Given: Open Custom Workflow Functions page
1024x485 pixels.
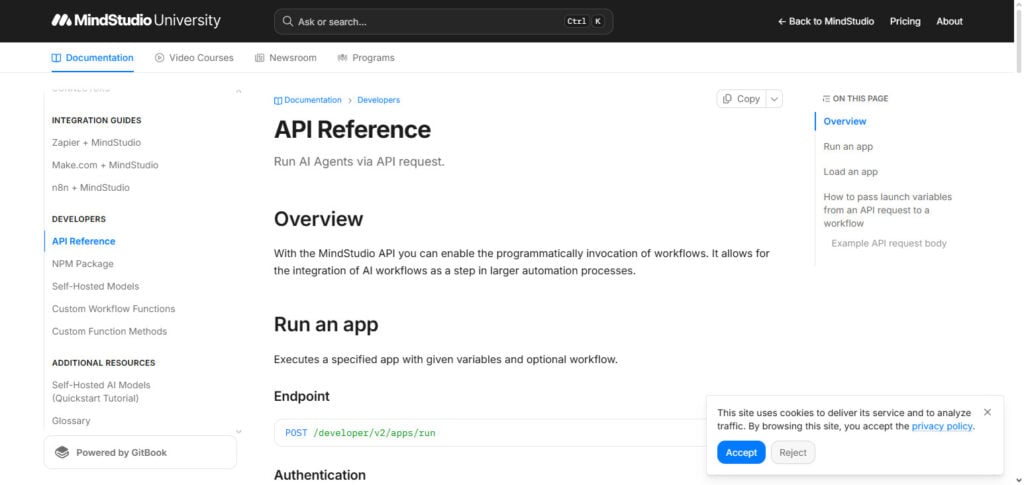Looking at the screenshot, I should [x=114, y=309].
